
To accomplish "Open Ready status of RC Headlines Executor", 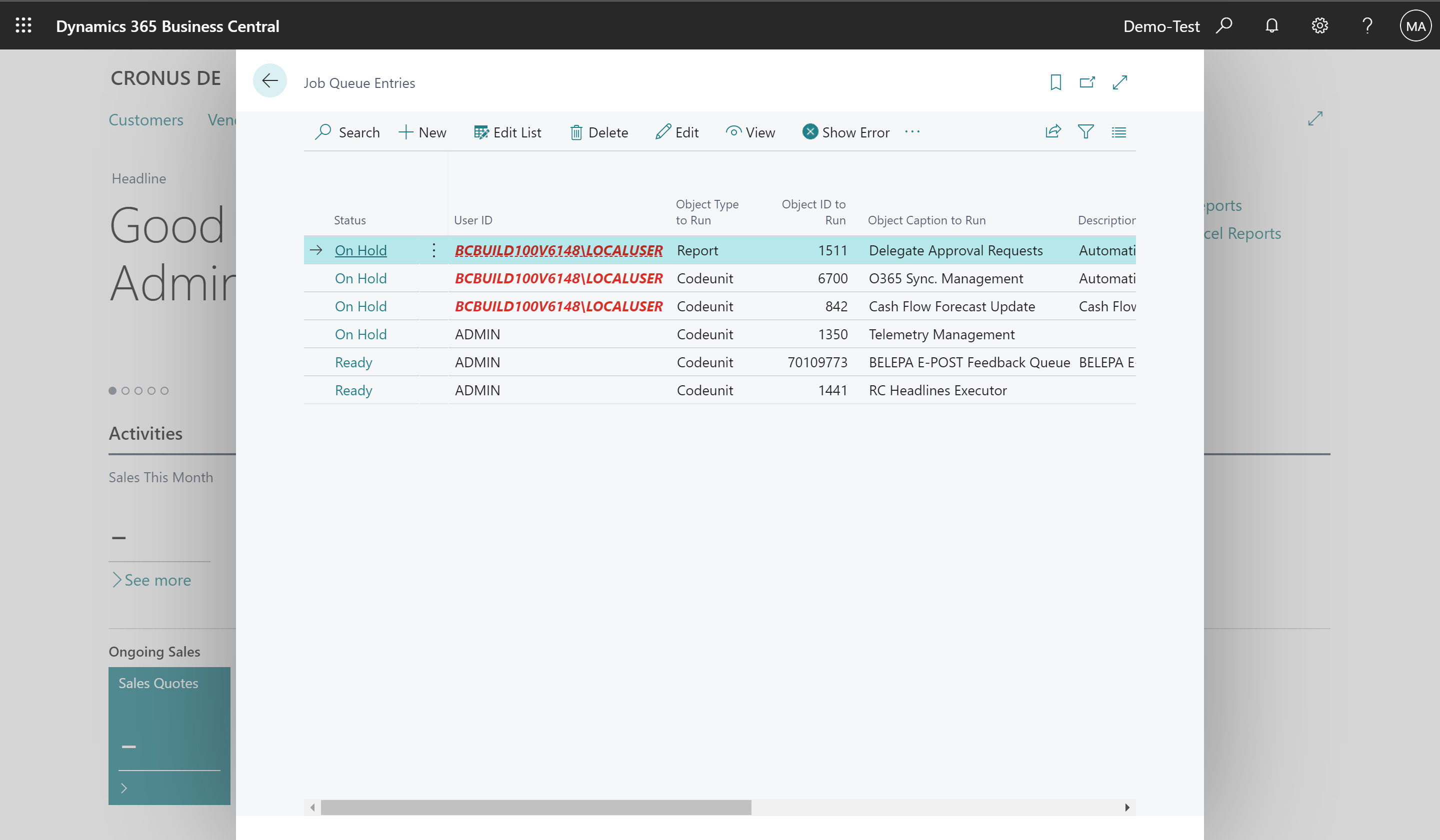I will (x=353, y=391).
